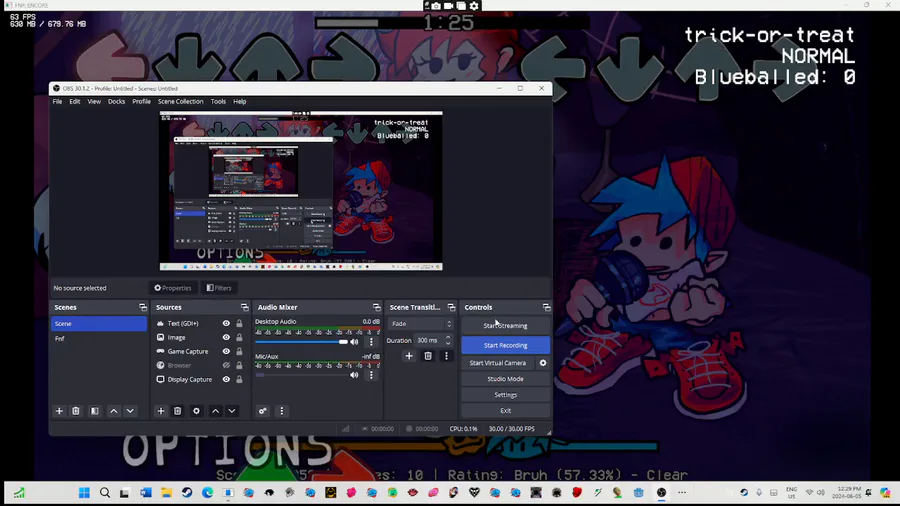900x506 pixels.
Task: Show the hidden Browser source
Action: [x=226, y=365]
